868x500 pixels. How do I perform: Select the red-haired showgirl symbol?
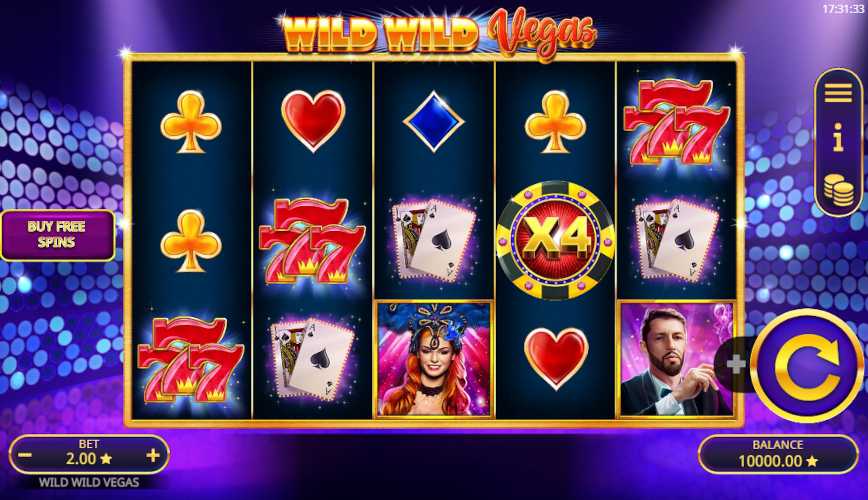point(434,359)
